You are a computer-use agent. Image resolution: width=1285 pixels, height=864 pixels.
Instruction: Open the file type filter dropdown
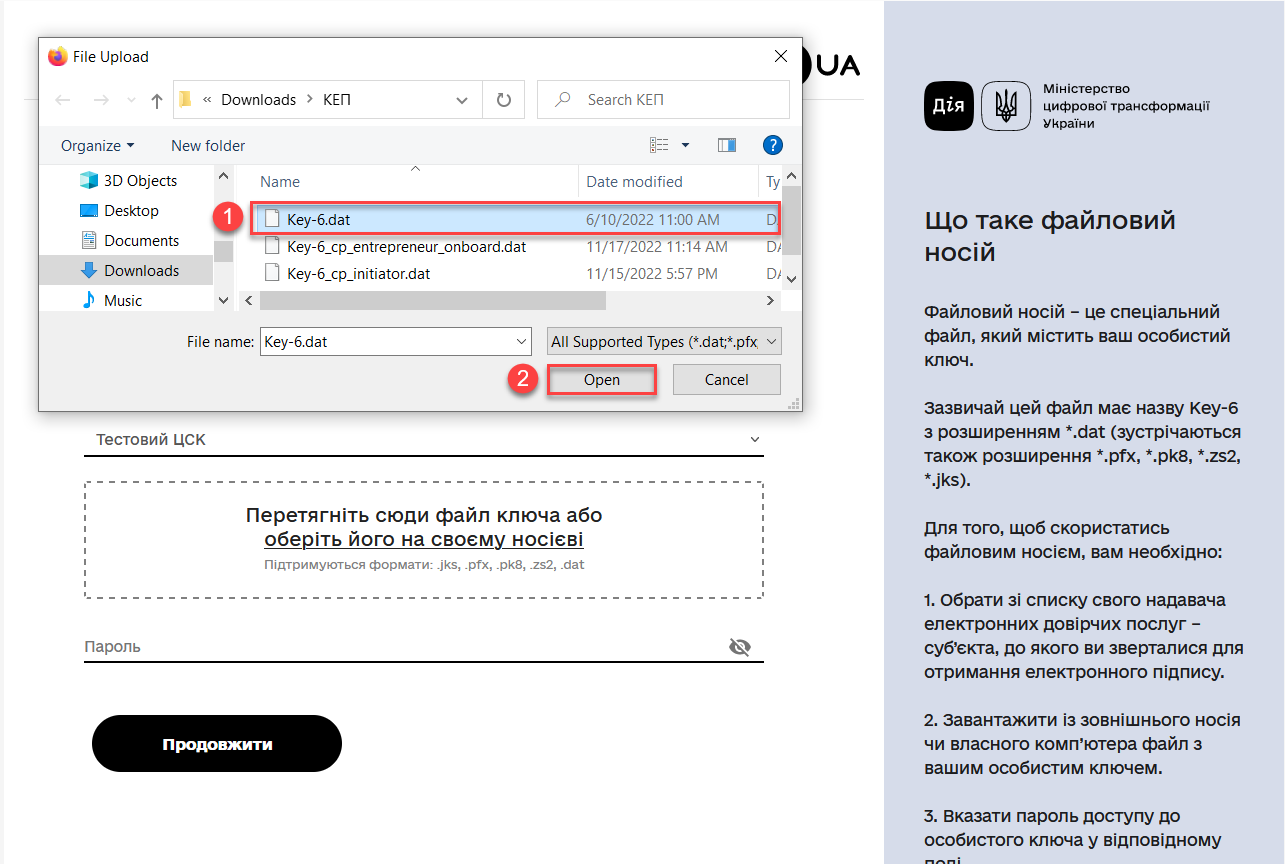click(664, 342)
